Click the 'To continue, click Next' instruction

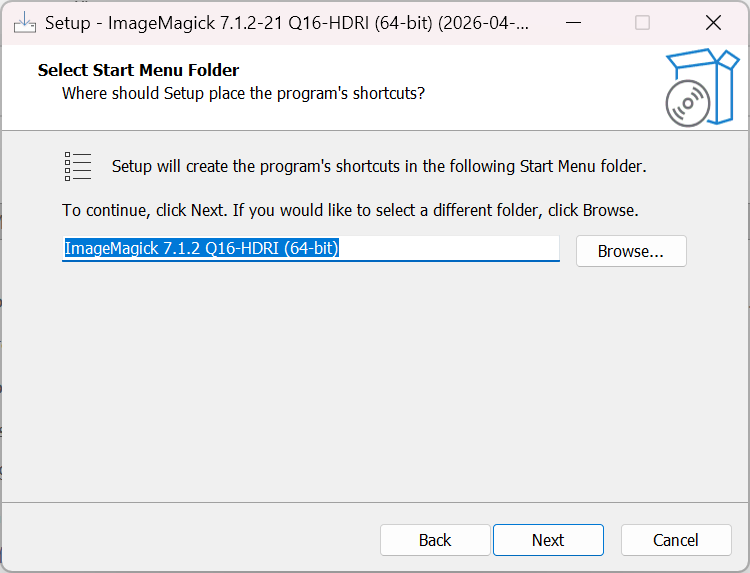(350, 211)
